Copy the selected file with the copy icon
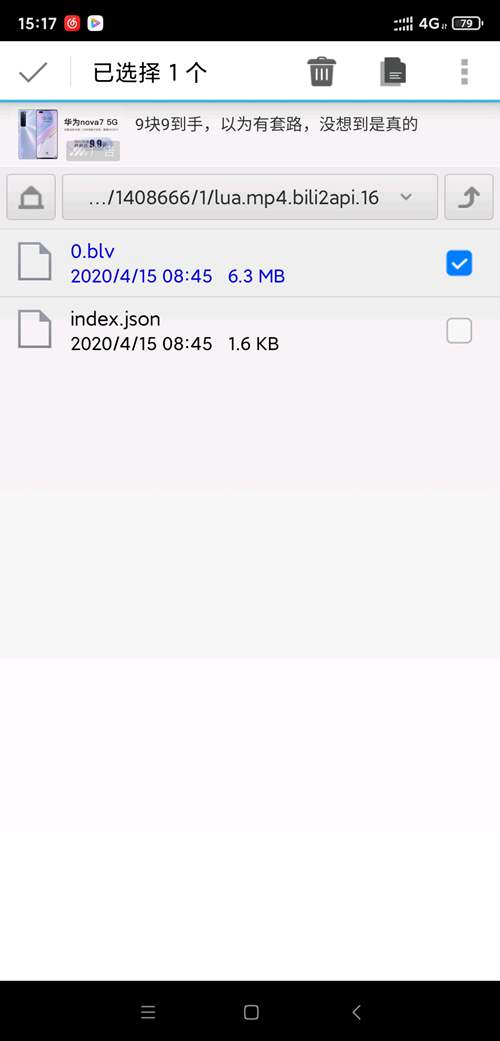The height and width of the screenshot is (1041, 500). tap(393, 72)
